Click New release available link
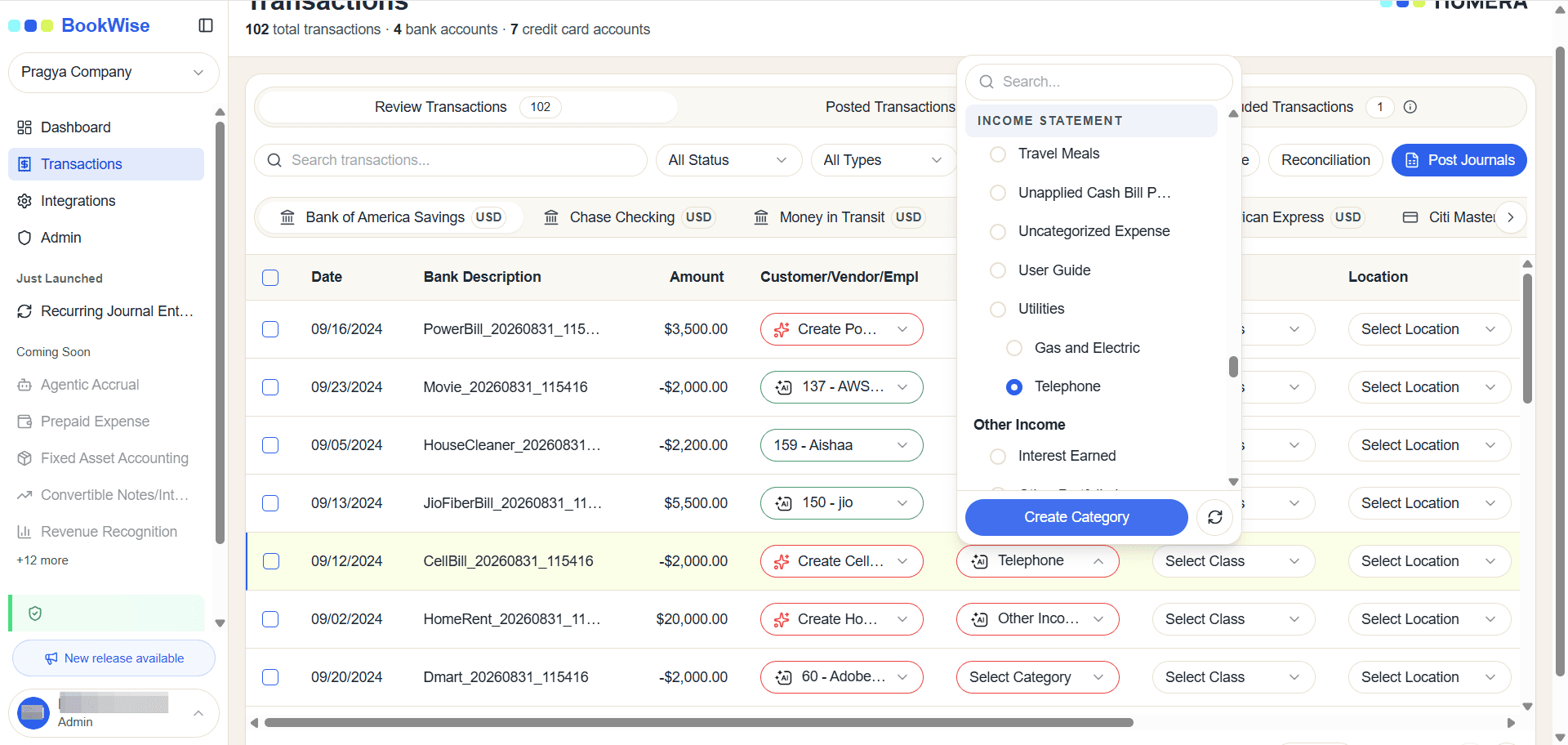Image resolution: width=1568 pixels, height=745 pixels. (114, 658)
